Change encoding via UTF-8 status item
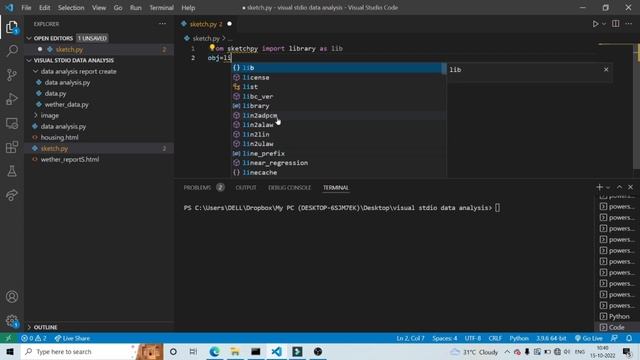Screen dimensions: 640x360 tap(473, 338)
